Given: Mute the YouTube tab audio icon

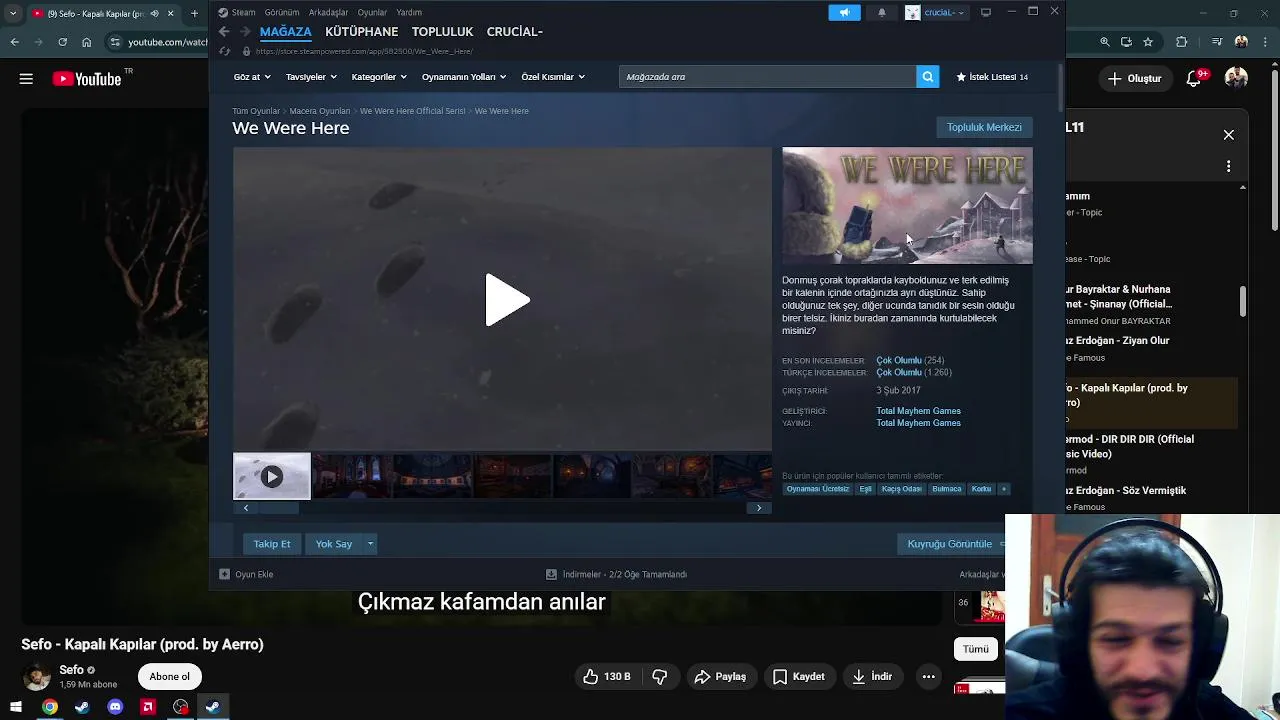Looking at the screenshot, I should coord(154,13).
